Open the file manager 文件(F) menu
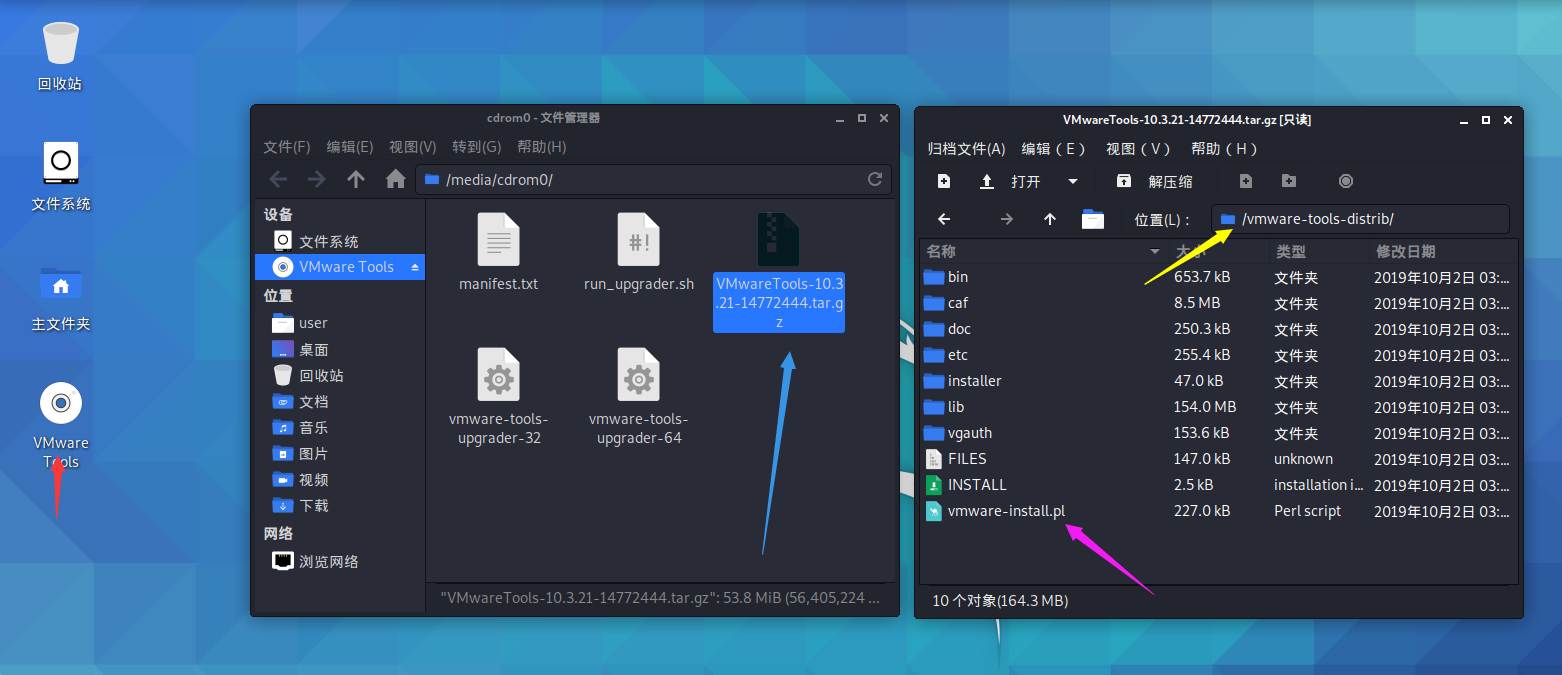Image resolution: width=1562 pixels, height=675 pixels. [x=287, y=147]
